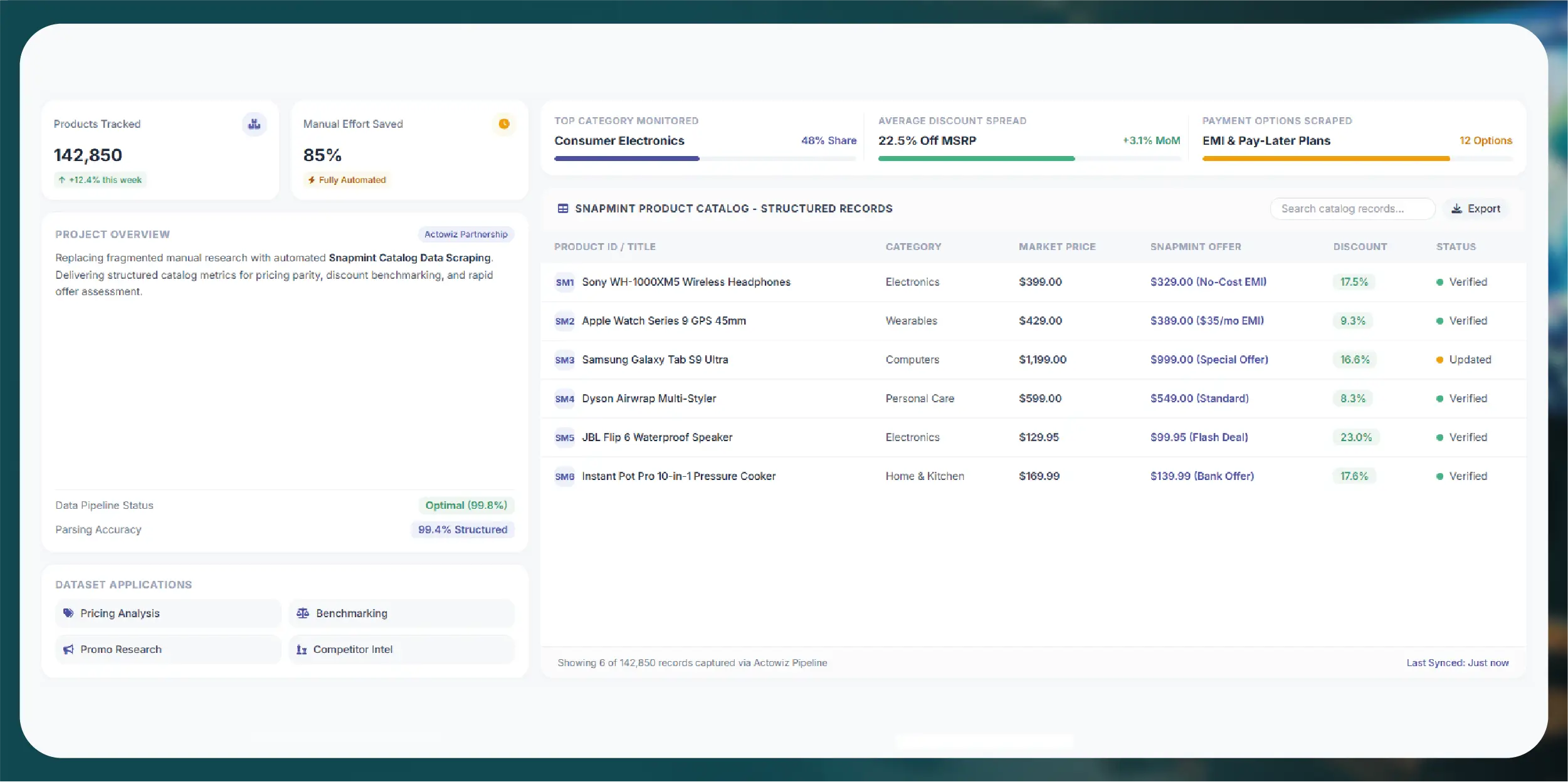Click the Optimal (99.8%) pipeline status badge

coord(466,506)
